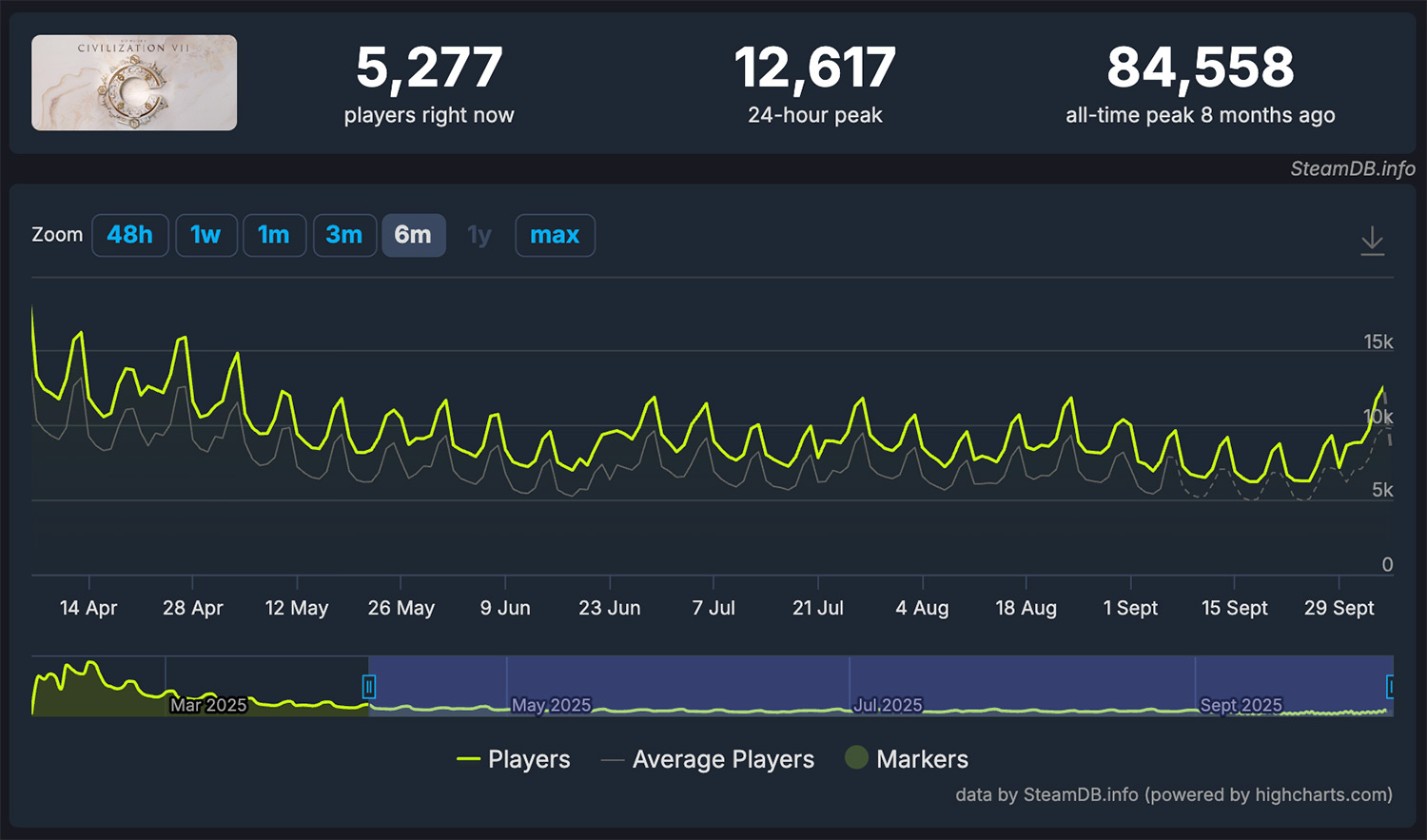Choose the 6m zoom option
The image size is (1427, 840).
413,235
